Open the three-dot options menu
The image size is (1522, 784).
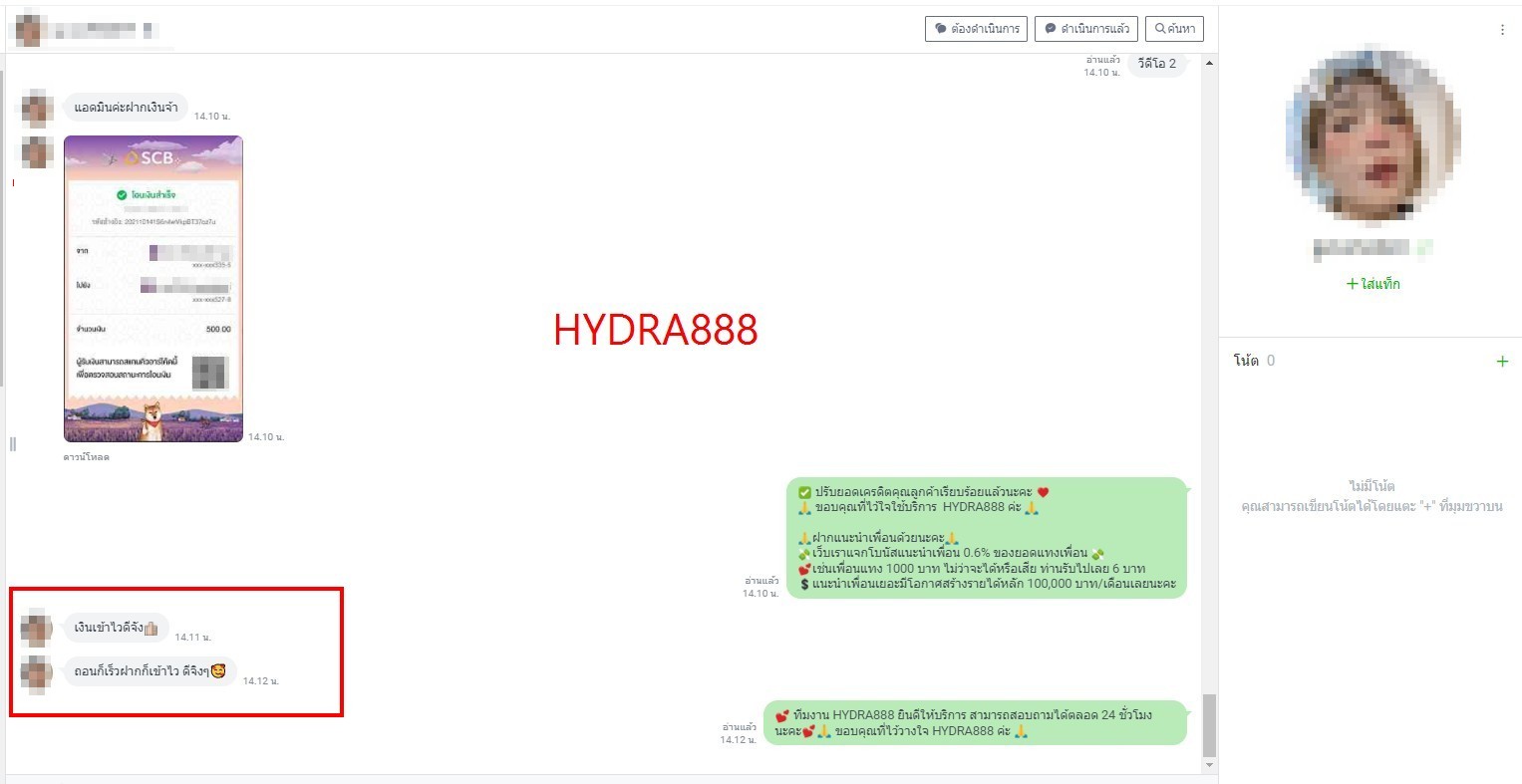[1502, 30]
